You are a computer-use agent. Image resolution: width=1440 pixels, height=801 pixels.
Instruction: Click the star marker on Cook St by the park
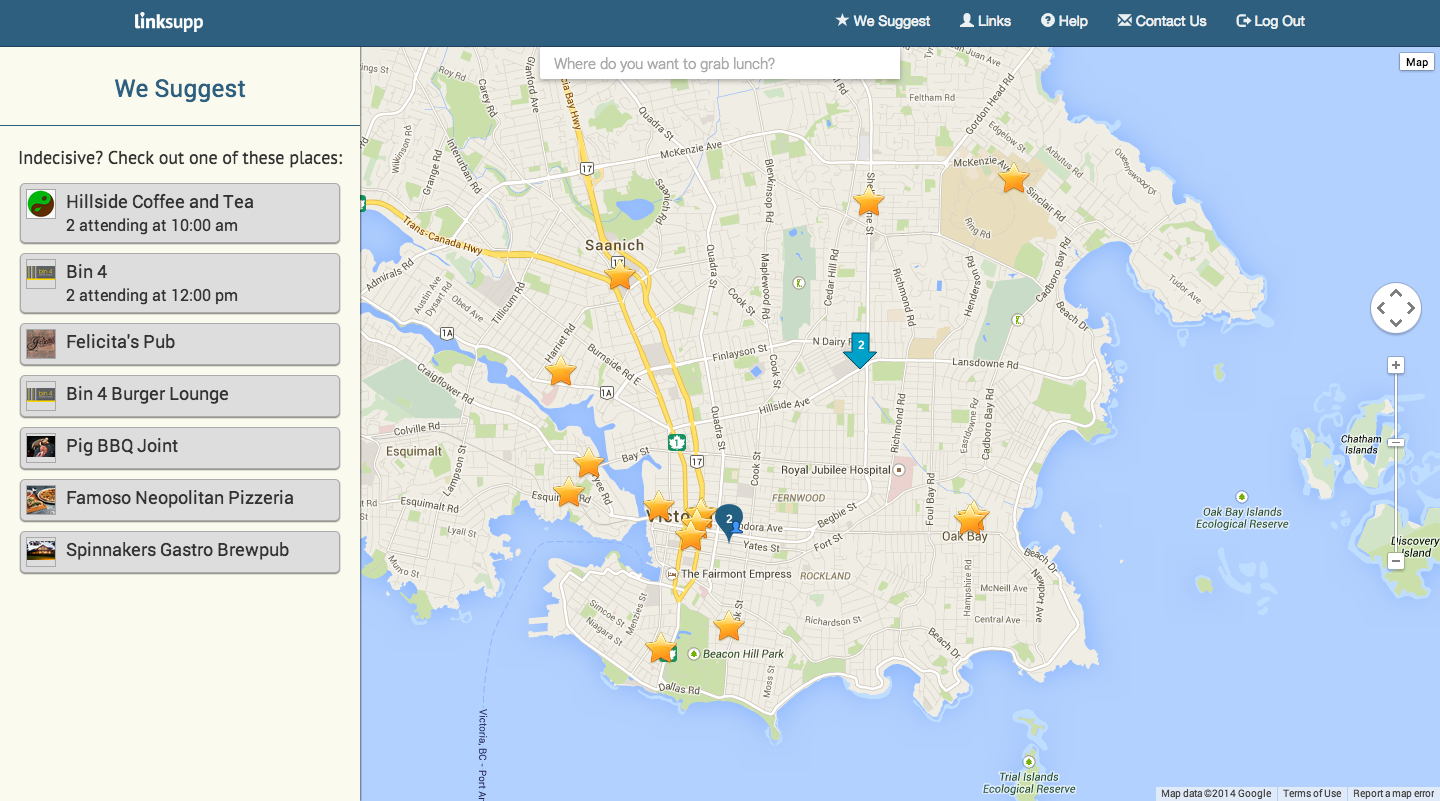pos(729,626)
